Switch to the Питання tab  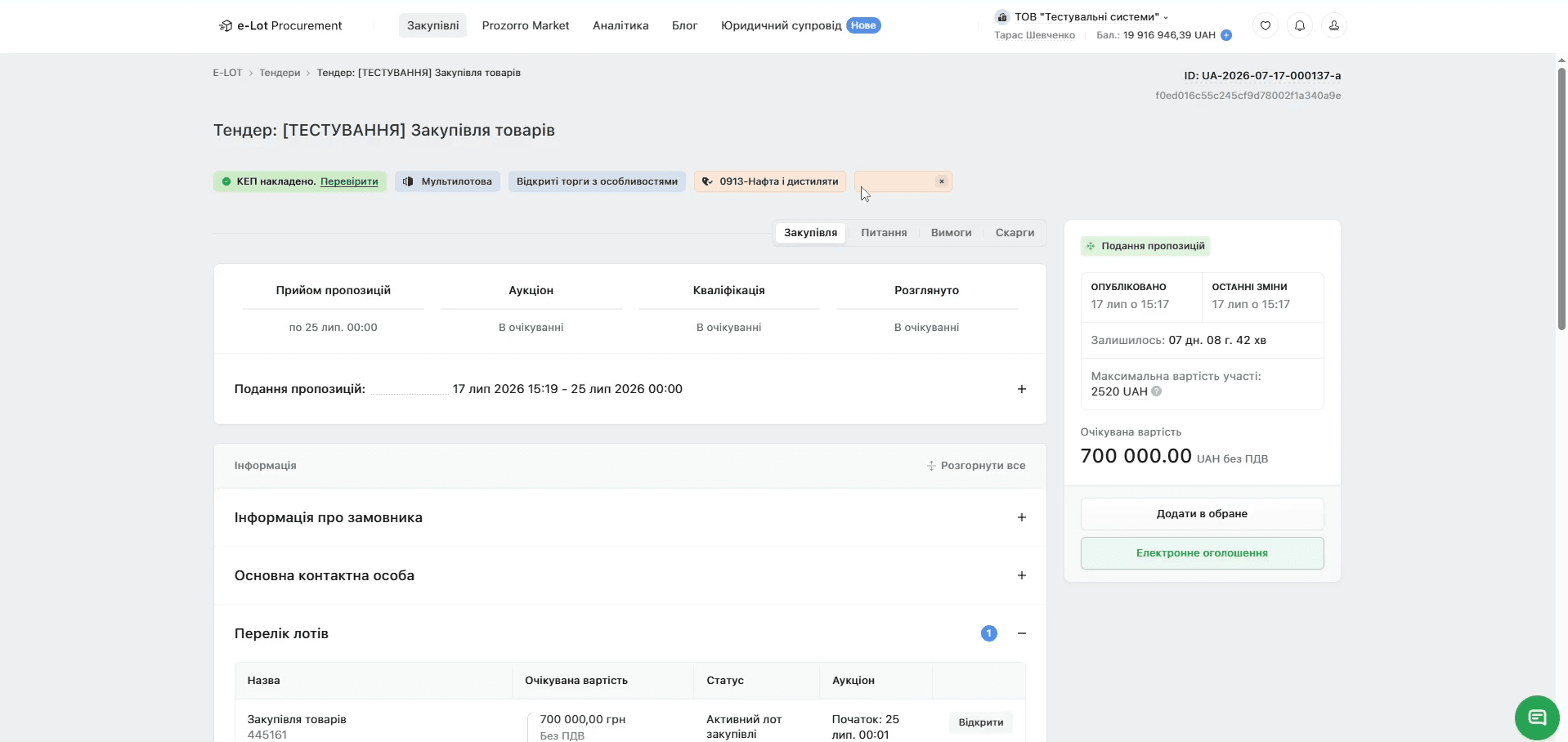(884, 233)
